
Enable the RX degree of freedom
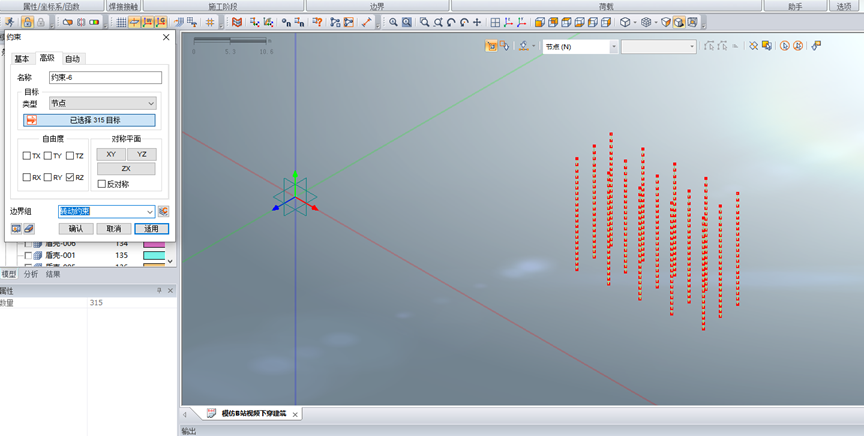(x=26, y=177)
